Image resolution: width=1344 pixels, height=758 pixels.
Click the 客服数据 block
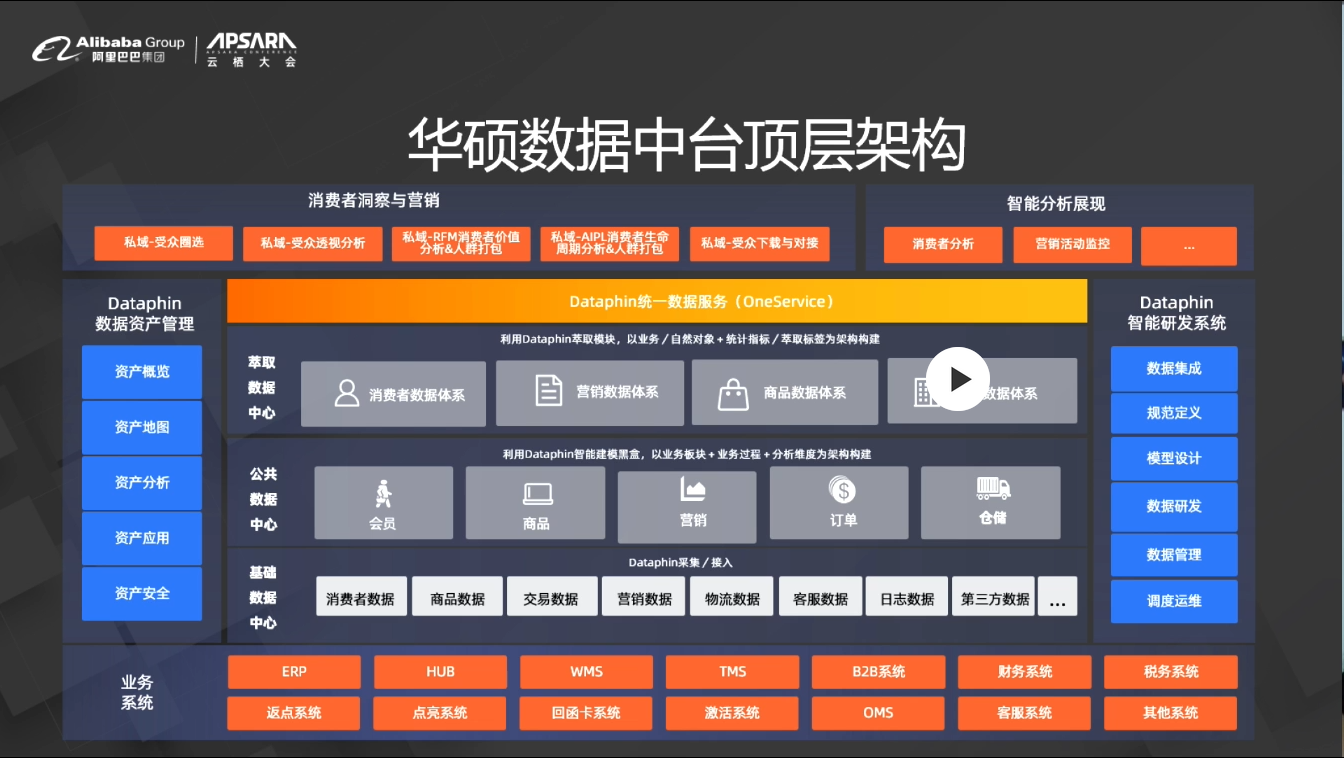[820, 598]
